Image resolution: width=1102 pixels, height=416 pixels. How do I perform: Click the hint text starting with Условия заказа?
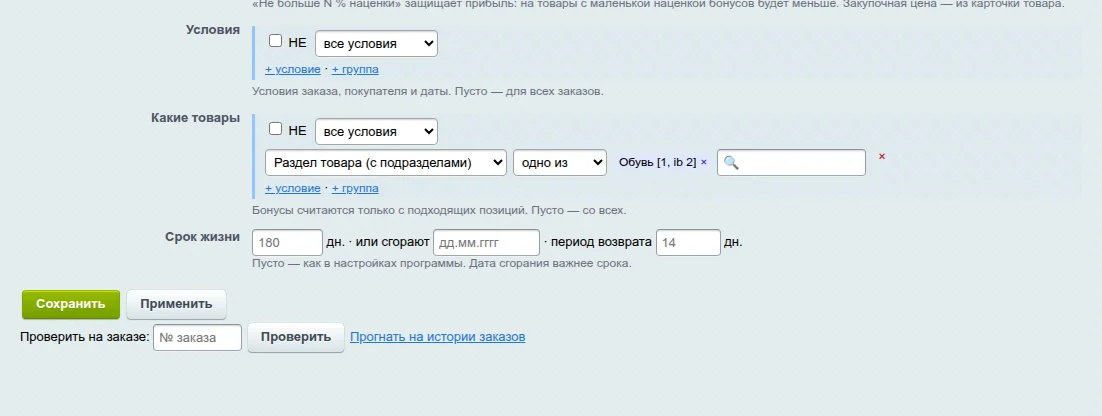pyautogui.click(x=427, y=91)
